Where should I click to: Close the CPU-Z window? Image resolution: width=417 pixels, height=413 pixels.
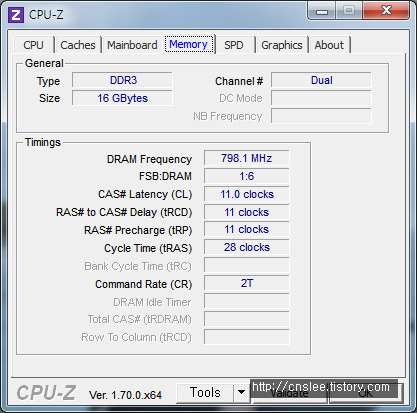coord(386,11)
